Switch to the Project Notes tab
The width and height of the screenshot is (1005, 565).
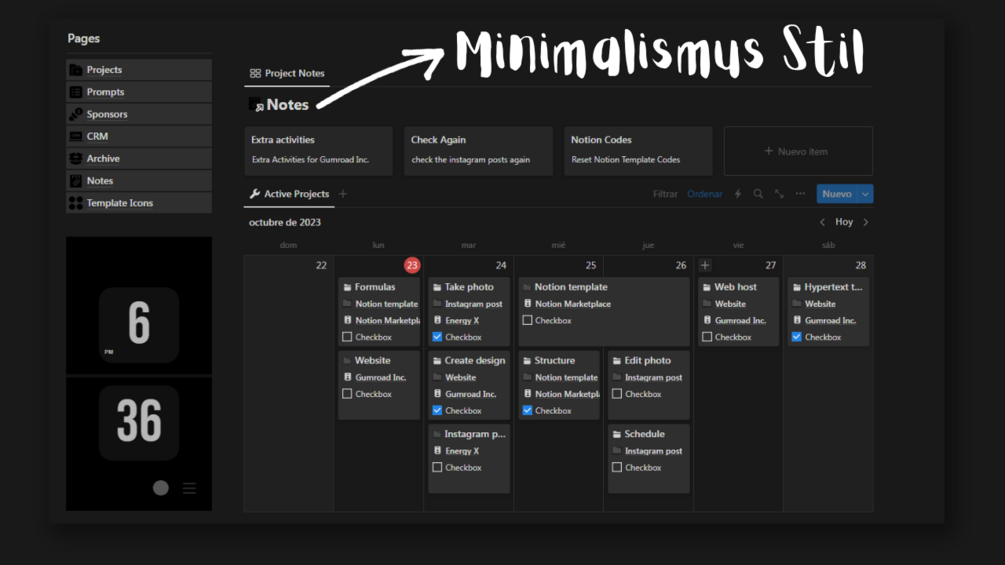point(287,74)
